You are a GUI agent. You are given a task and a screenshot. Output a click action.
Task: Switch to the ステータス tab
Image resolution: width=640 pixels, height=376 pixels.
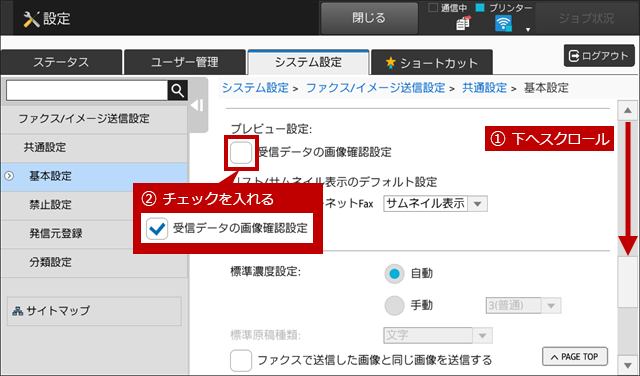(61, 62)
